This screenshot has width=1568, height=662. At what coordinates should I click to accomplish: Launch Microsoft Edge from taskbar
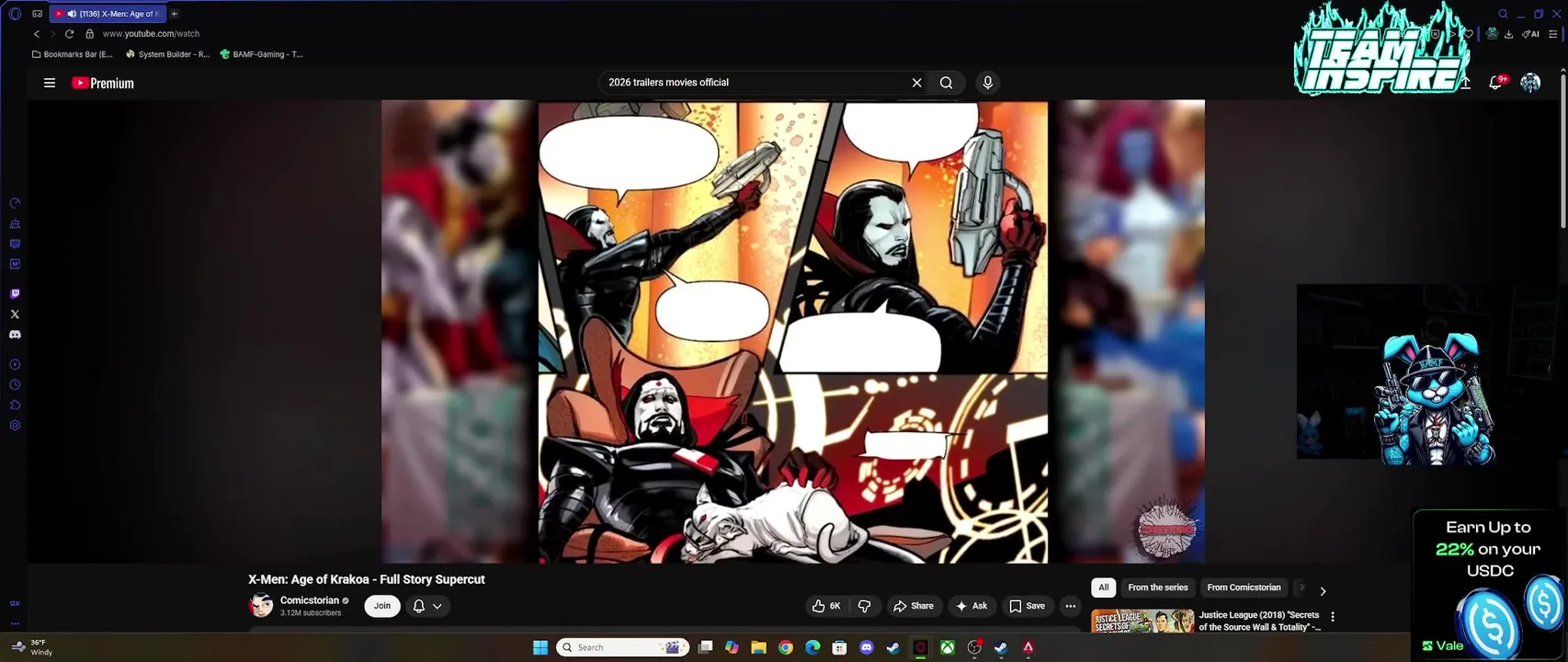812,647
